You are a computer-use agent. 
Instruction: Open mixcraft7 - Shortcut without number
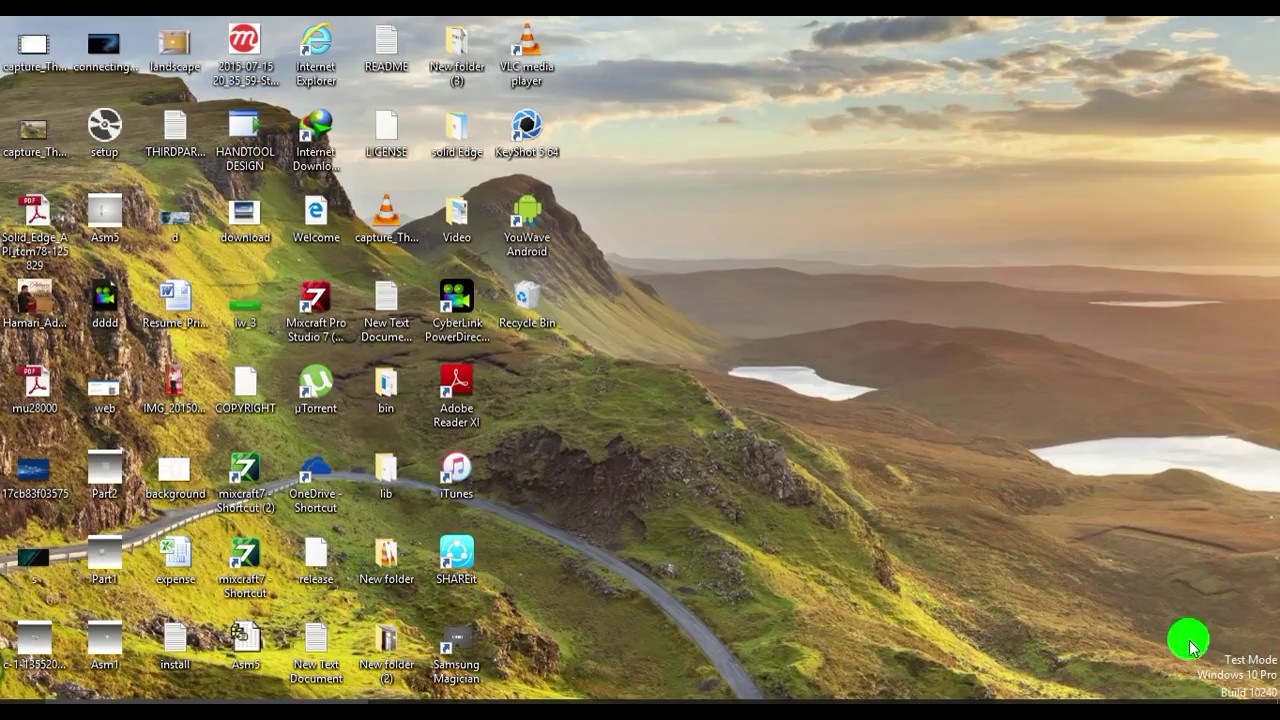click(245, 568)
